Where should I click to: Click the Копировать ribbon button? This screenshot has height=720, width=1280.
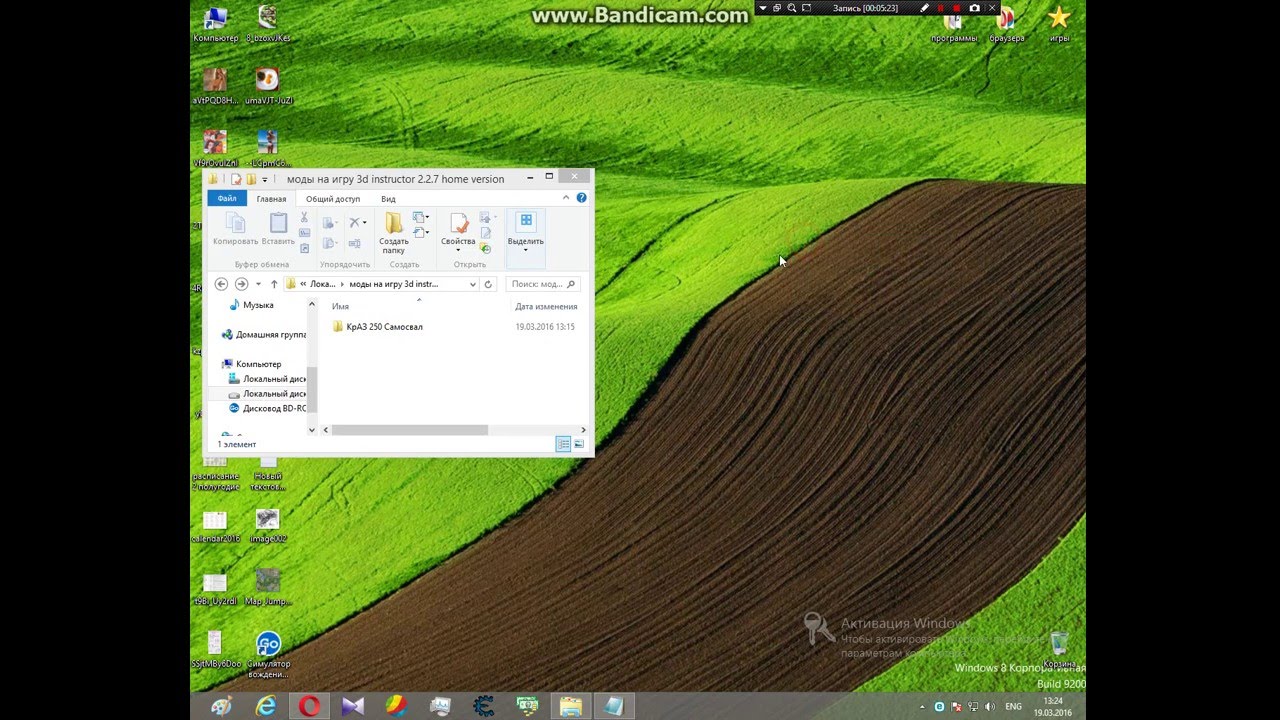tap(235, 229)
